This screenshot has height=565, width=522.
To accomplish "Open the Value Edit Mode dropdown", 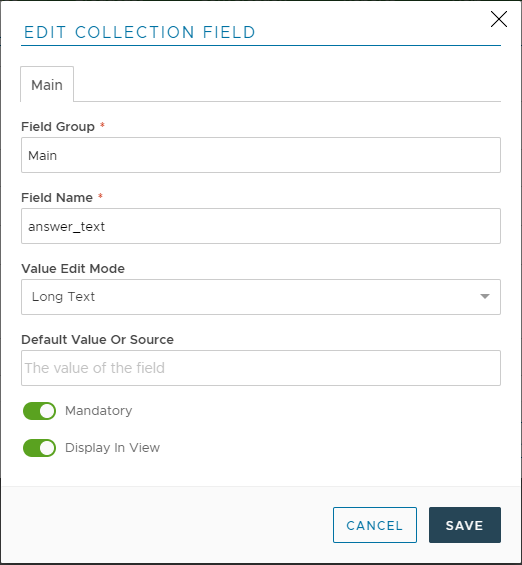I will [x=261, y=297].
